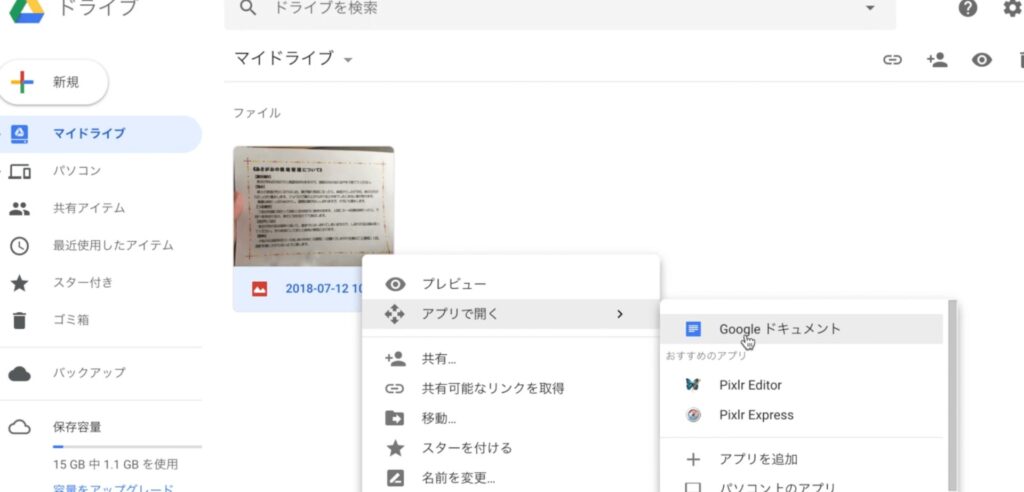Click the plus icon beside アプリを追加
1024x492 pixels.
(694, 459)
